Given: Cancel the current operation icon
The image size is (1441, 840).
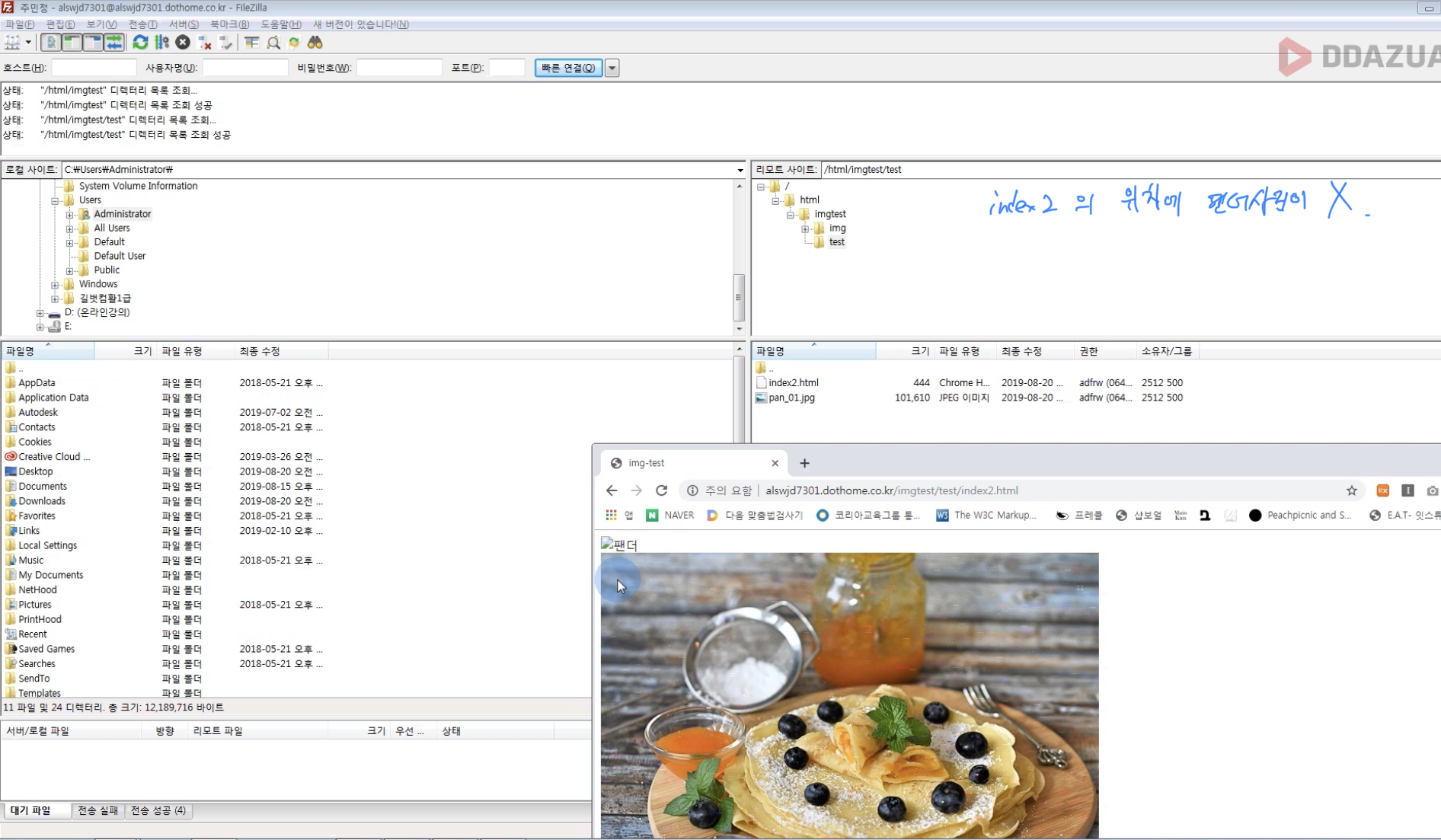Looking at the screenshot, I should coord(183,43).
